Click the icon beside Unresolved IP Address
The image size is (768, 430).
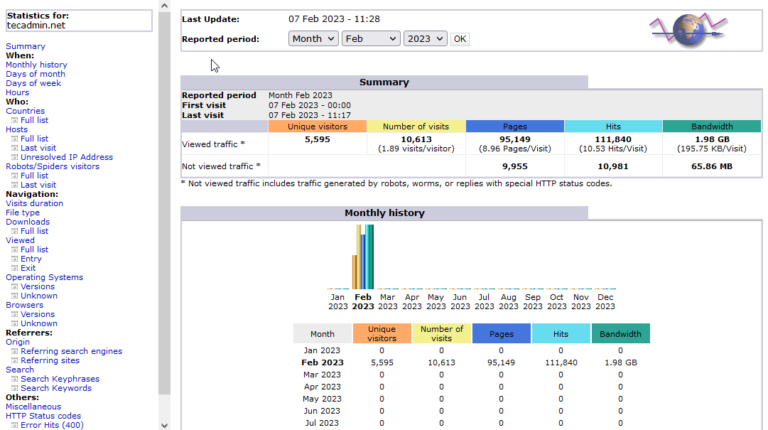15,157
